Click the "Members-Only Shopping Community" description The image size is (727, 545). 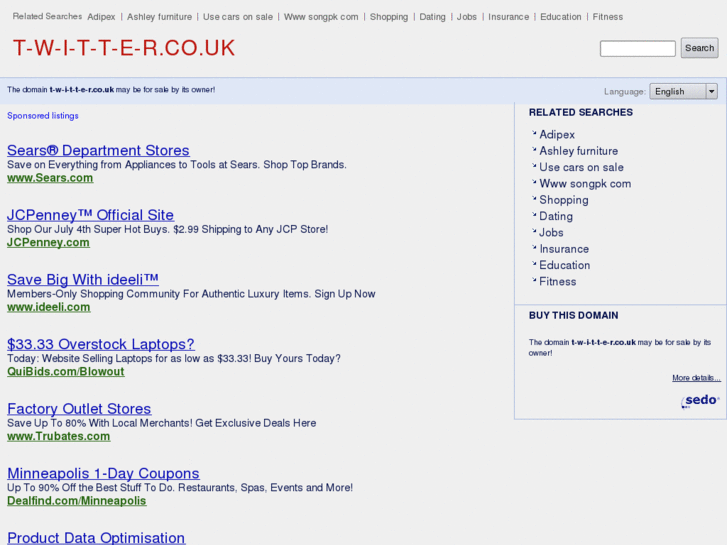(191, 294)
